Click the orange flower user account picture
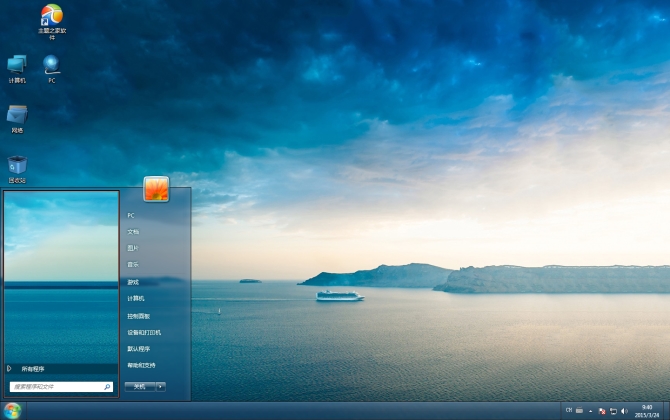 click(x=156, y=189)
